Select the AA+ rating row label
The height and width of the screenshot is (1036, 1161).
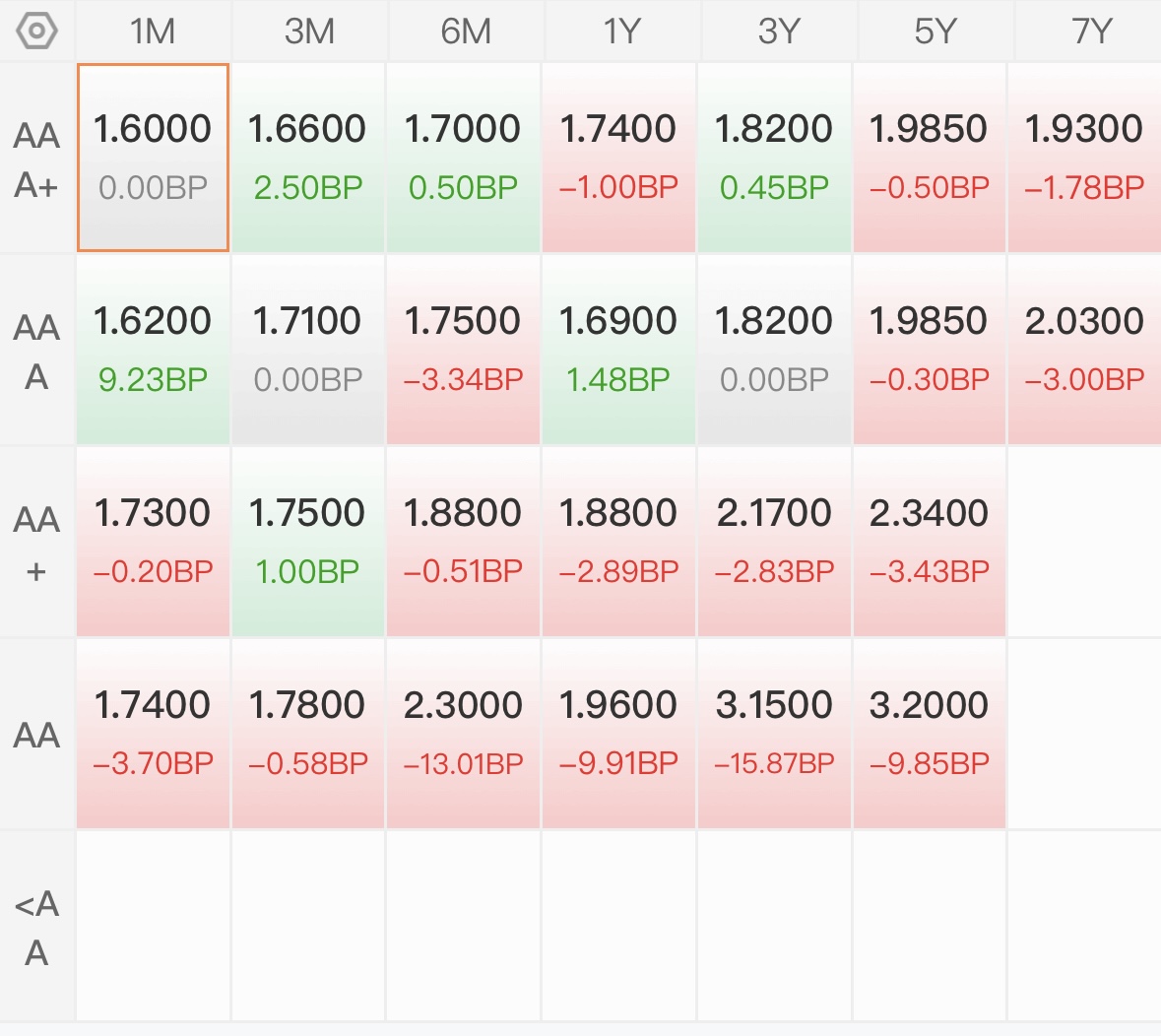point(36,542)
